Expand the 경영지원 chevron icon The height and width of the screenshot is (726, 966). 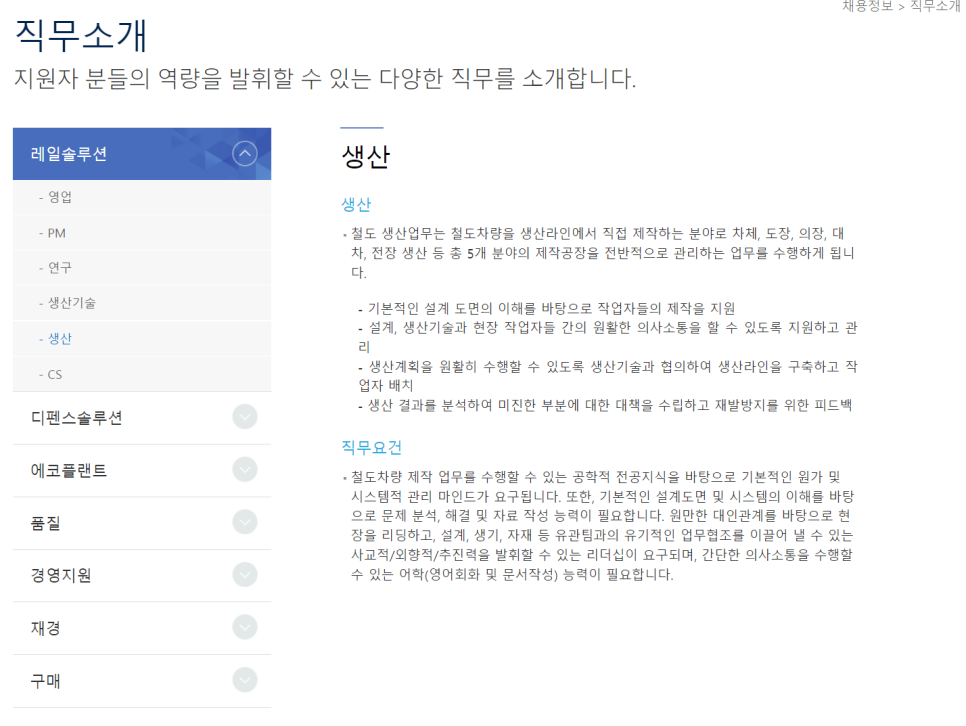coord(244,575)
